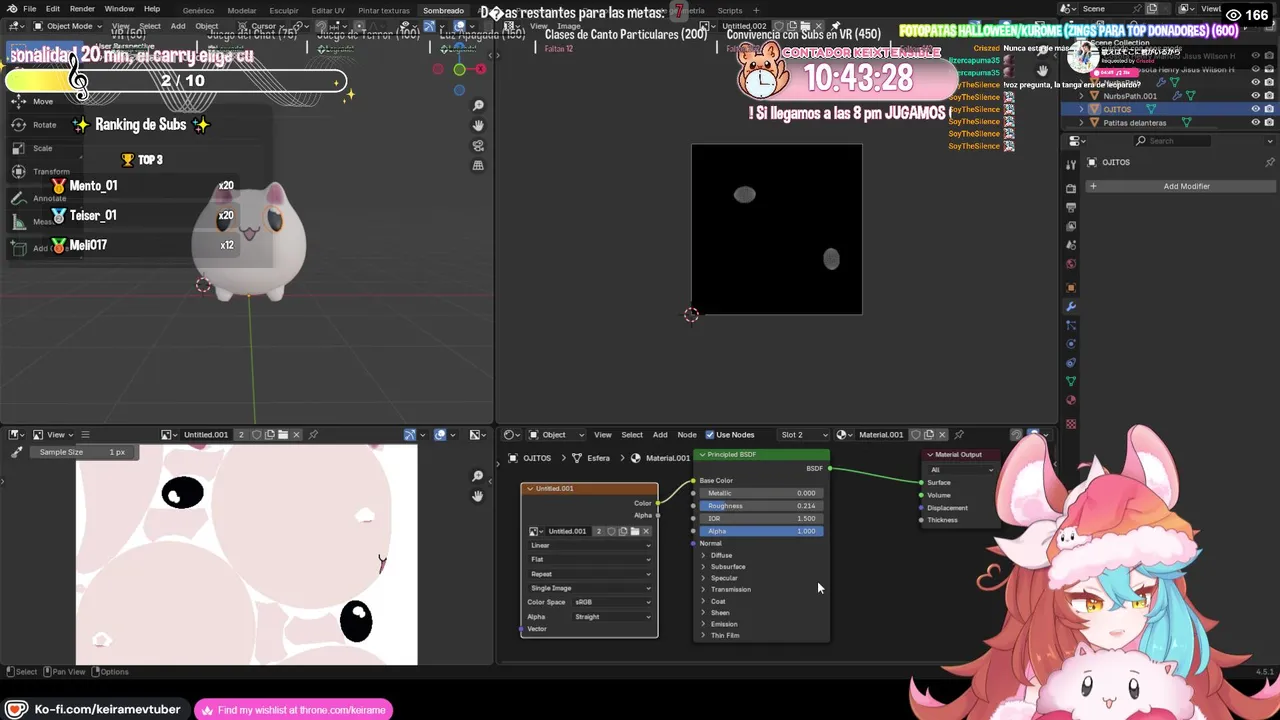This screenshot has height=720, width=1280.
Task: Open the Scene properties tab
Action: [x=1071, y=245]
